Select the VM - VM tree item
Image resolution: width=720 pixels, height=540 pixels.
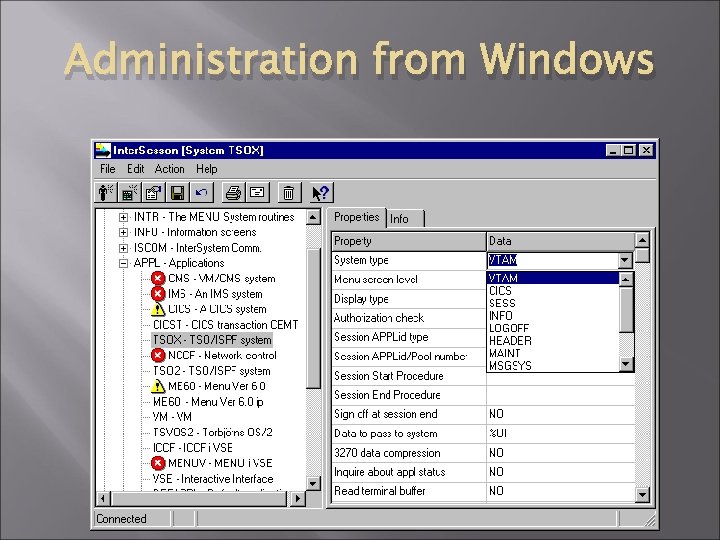pos(172,417)
